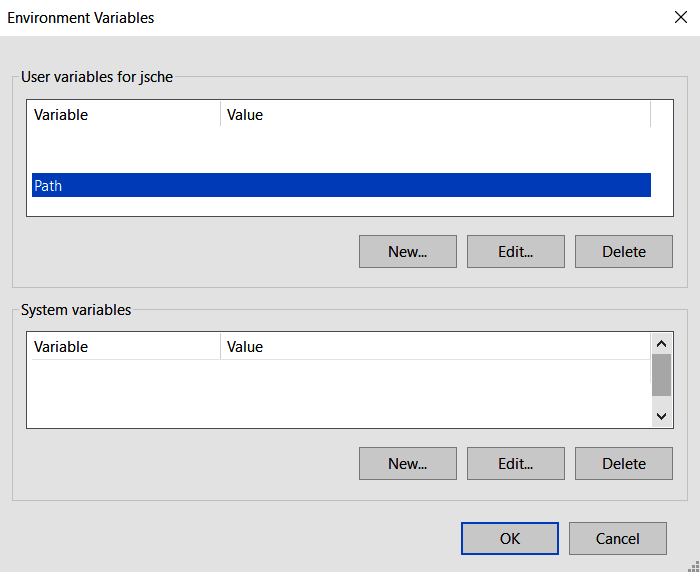
Task: Click Delete under System variables
Action: [623, 464]
